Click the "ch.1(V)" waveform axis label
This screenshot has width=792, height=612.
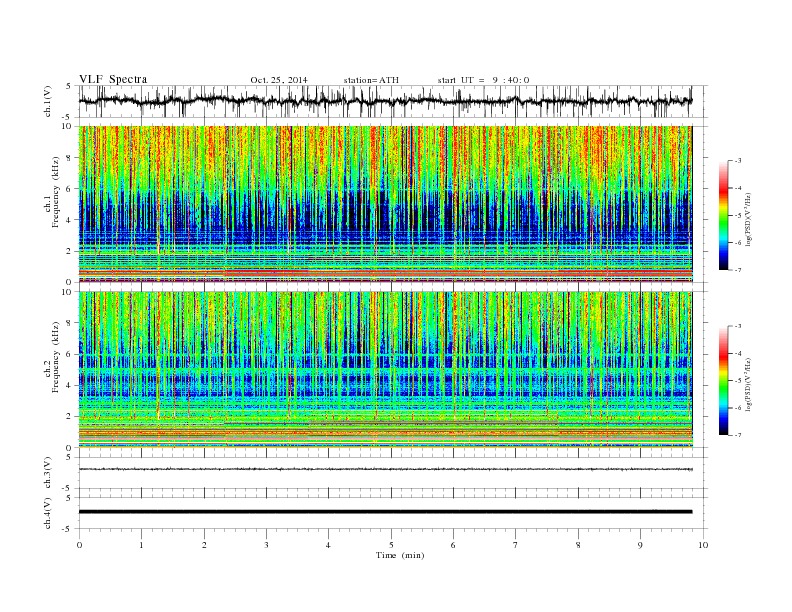(48, 101)
